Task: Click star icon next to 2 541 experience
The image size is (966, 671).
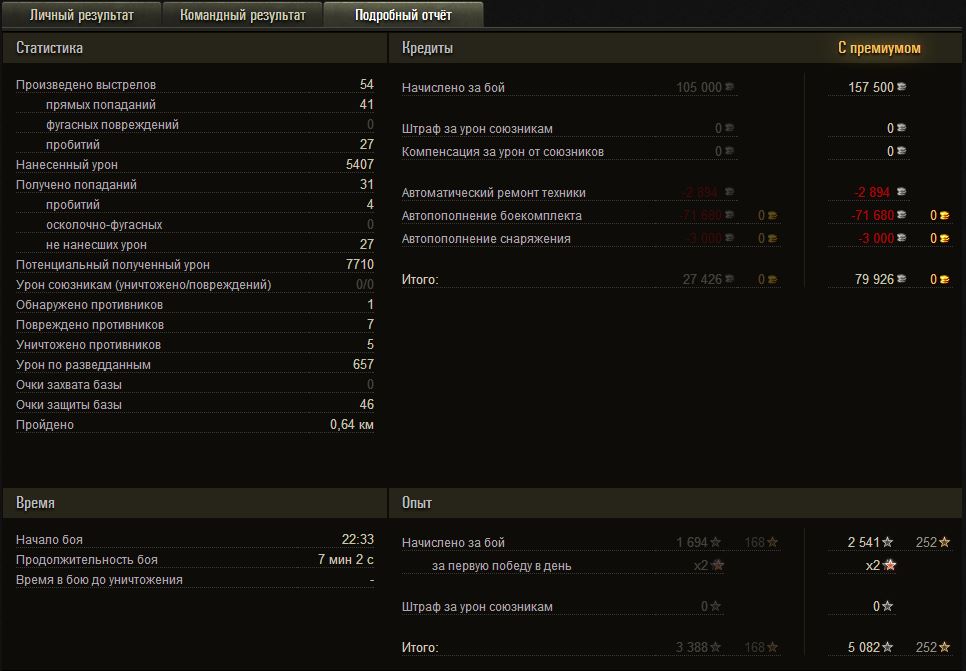Action: [x=888, y=543]
